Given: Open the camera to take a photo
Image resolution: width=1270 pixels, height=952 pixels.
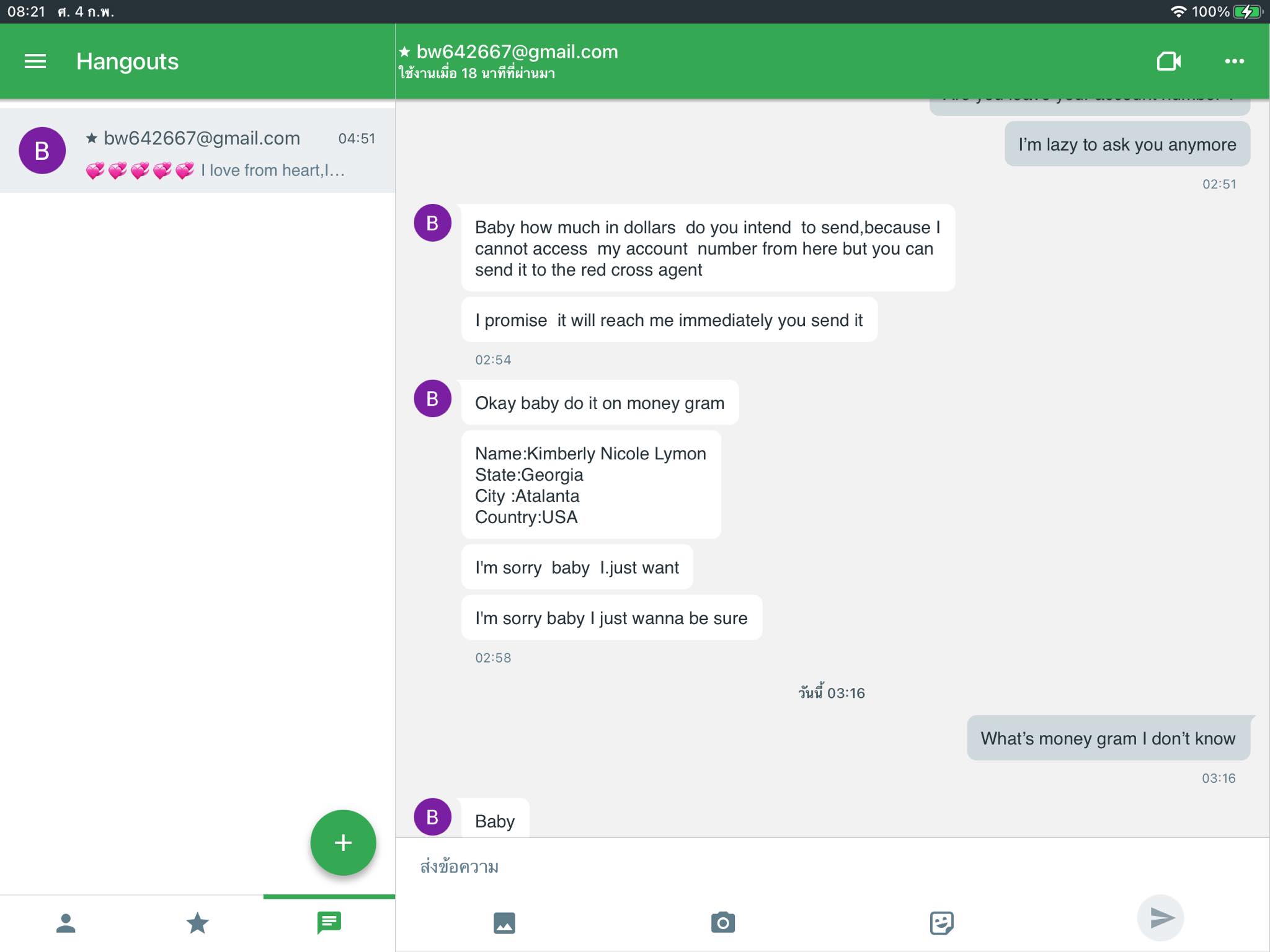Looking at the screenshot, I should click(x=722, y=922).
